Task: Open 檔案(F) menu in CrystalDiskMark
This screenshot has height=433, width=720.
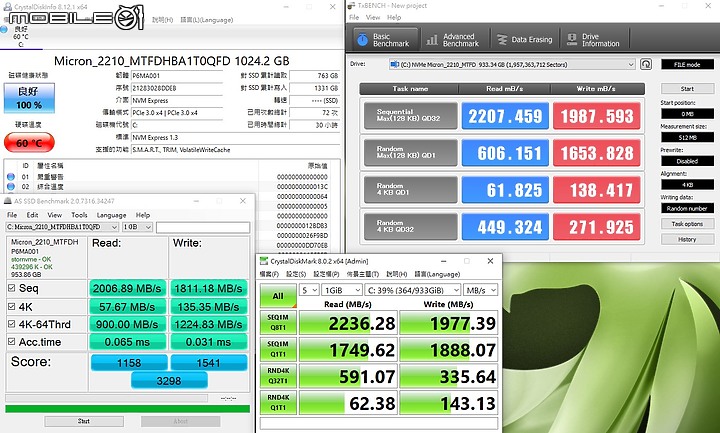Action: 269,274
